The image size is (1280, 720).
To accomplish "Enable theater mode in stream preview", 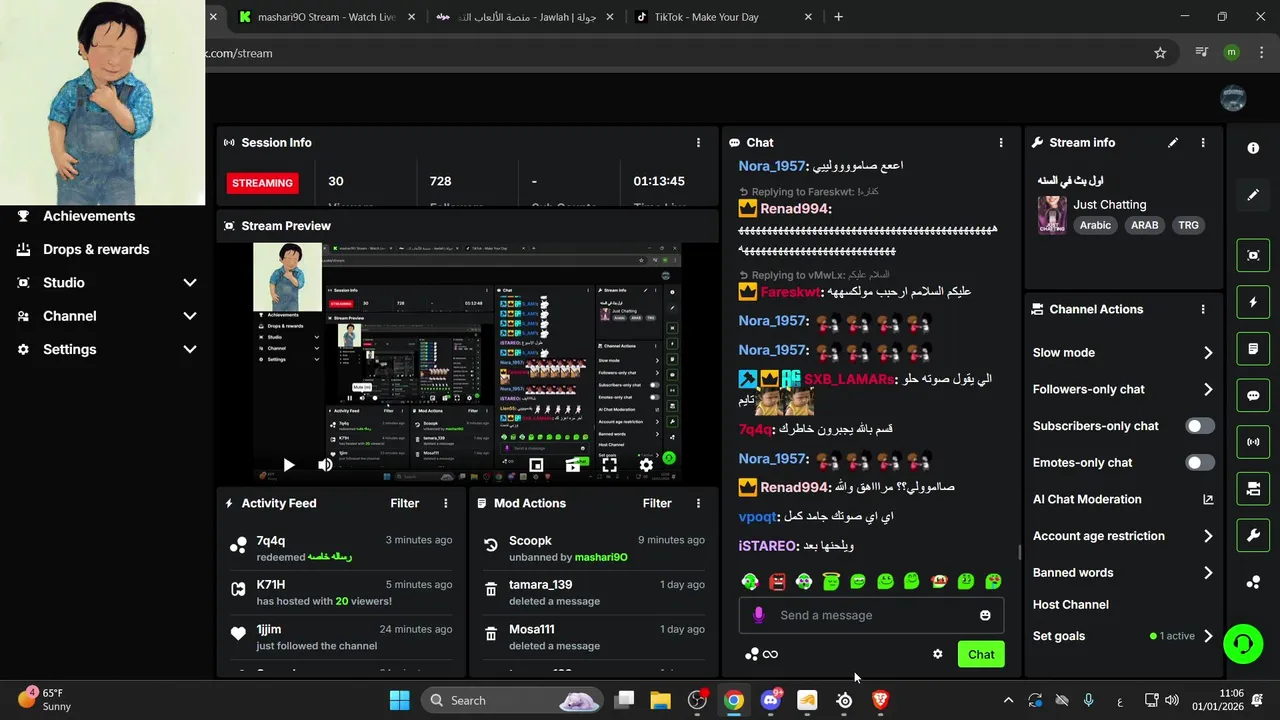I will (573, 465).
